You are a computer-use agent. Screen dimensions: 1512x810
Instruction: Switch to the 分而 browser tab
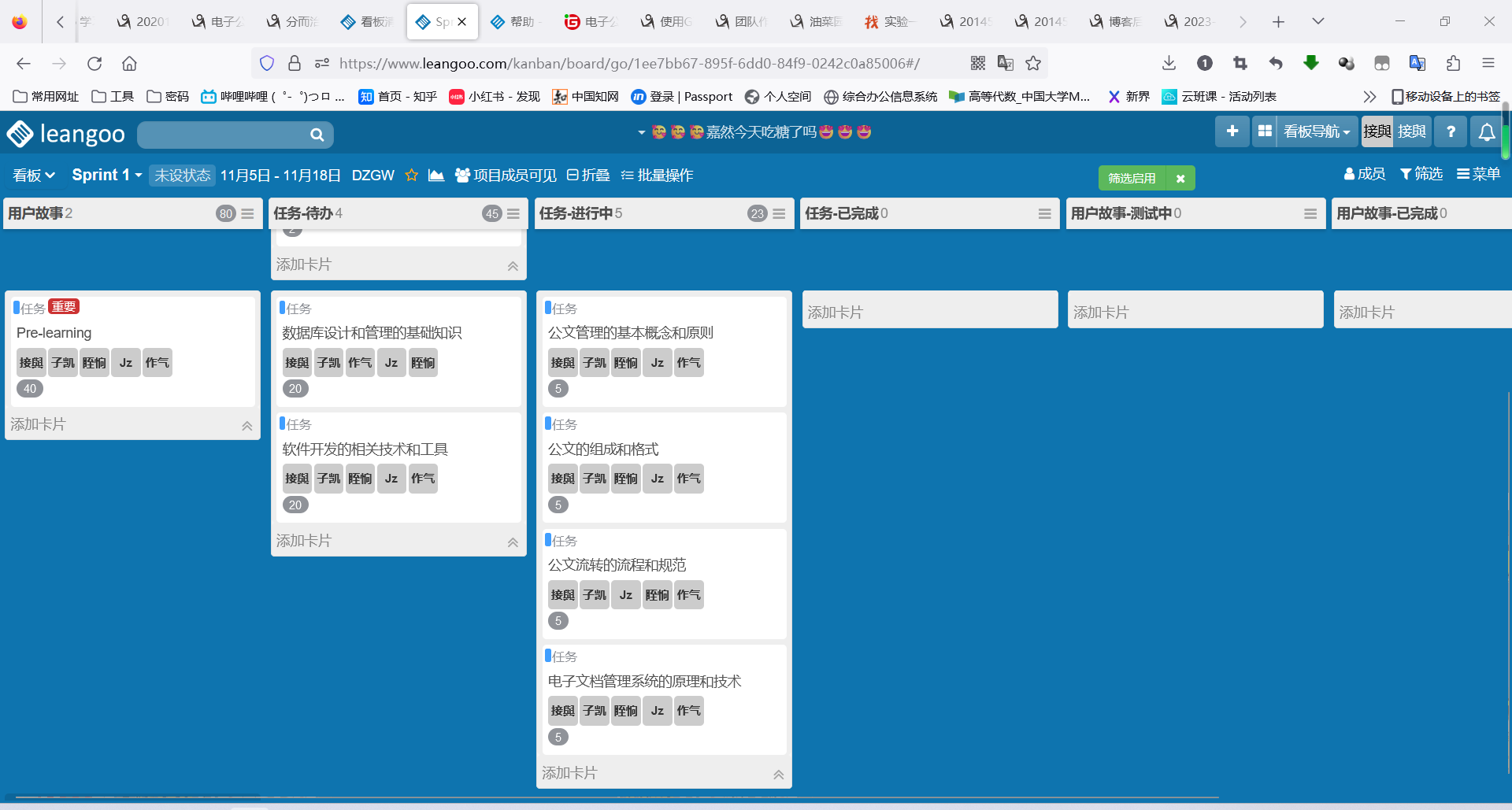[x=291, y=21]
